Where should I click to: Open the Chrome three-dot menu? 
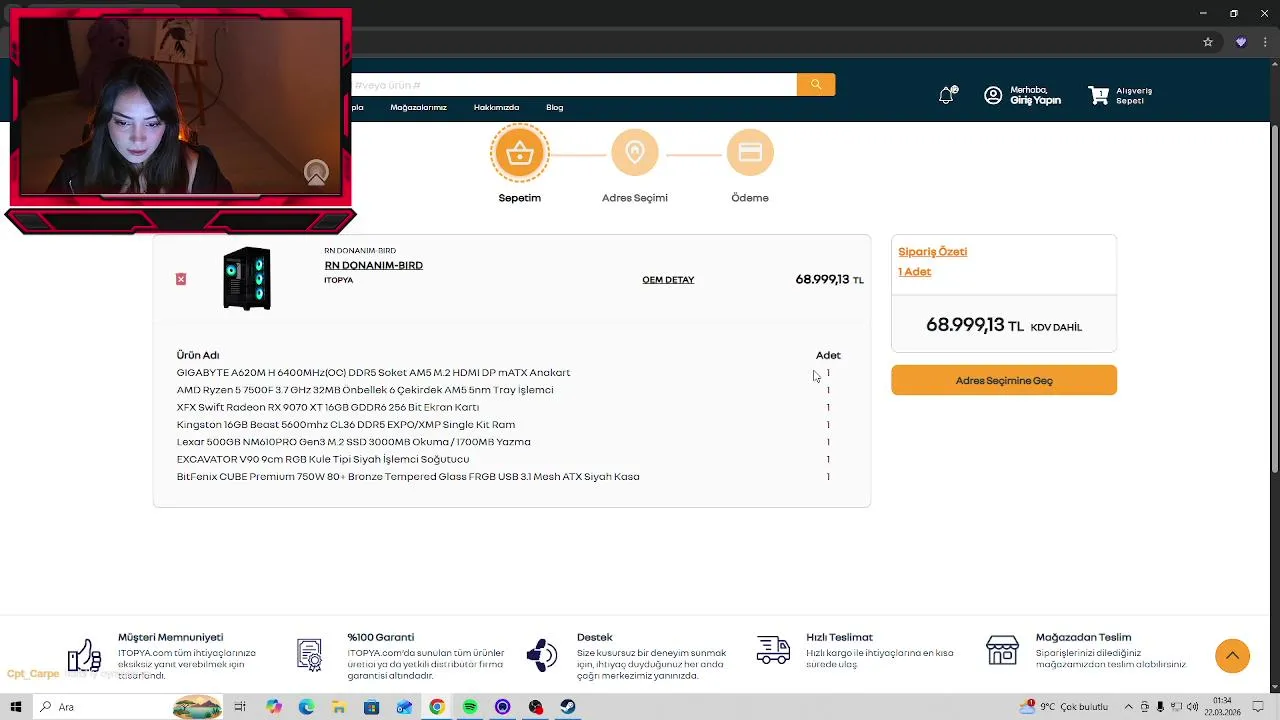tap(1266, 42)
